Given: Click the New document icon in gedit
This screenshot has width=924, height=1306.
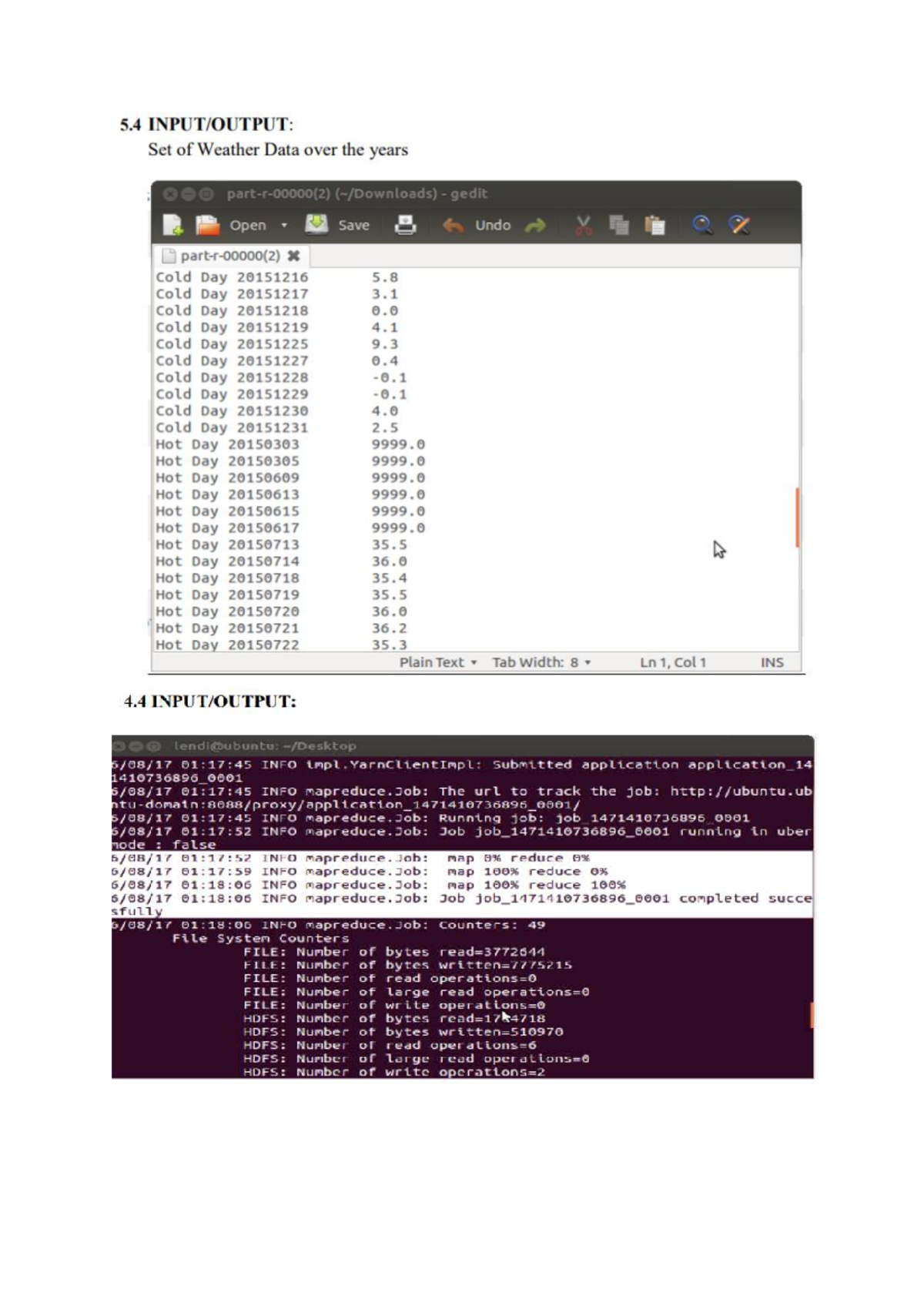Looking at the screenshot, I should [172, 225].
